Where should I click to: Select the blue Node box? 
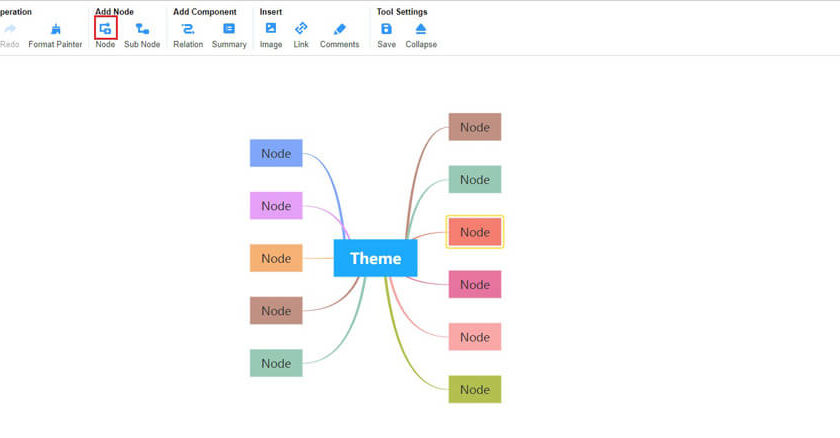point(276,153)
